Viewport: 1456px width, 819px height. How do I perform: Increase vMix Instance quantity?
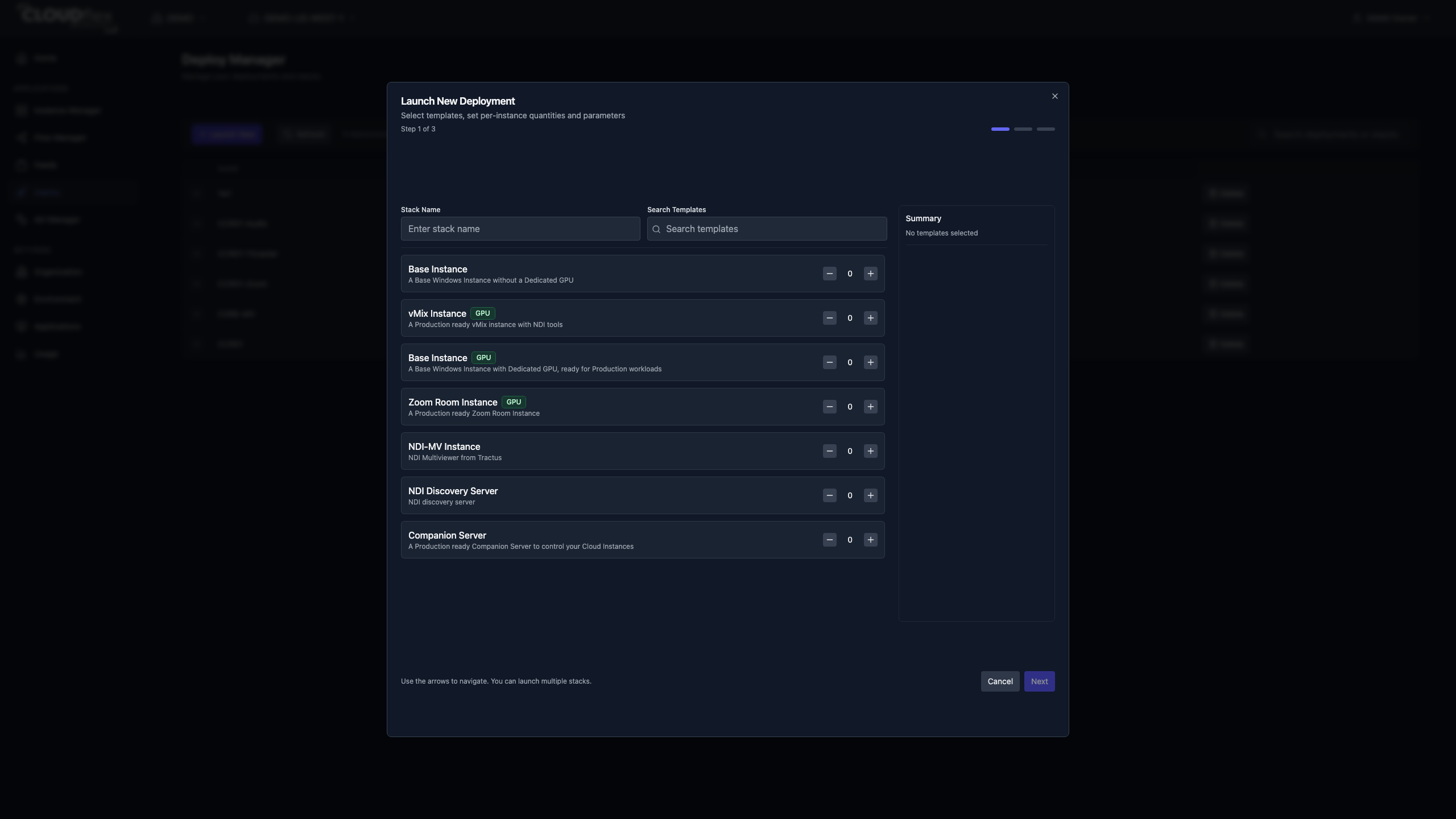(x=870, y=318)
